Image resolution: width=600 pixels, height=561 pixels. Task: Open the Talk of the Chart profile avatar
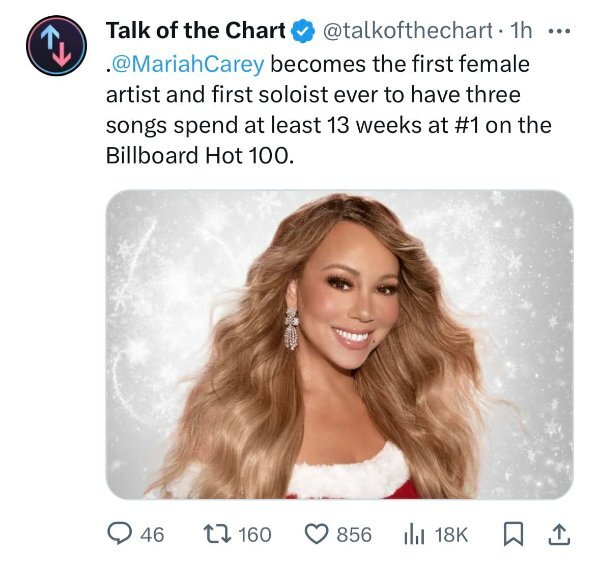click(x=56, y=46)
